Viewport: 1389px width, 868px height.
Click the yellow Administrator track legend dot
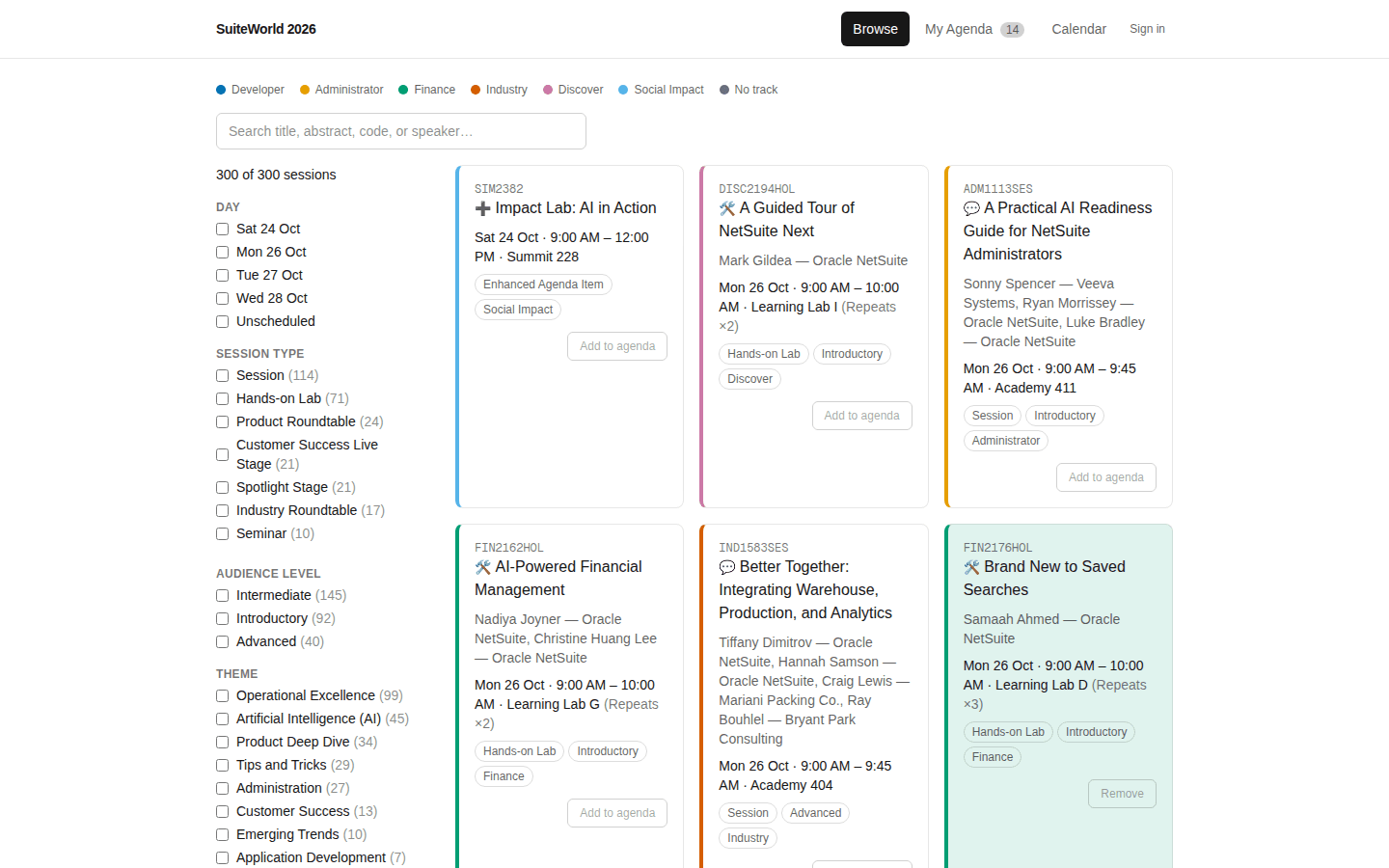pos(305,90)
